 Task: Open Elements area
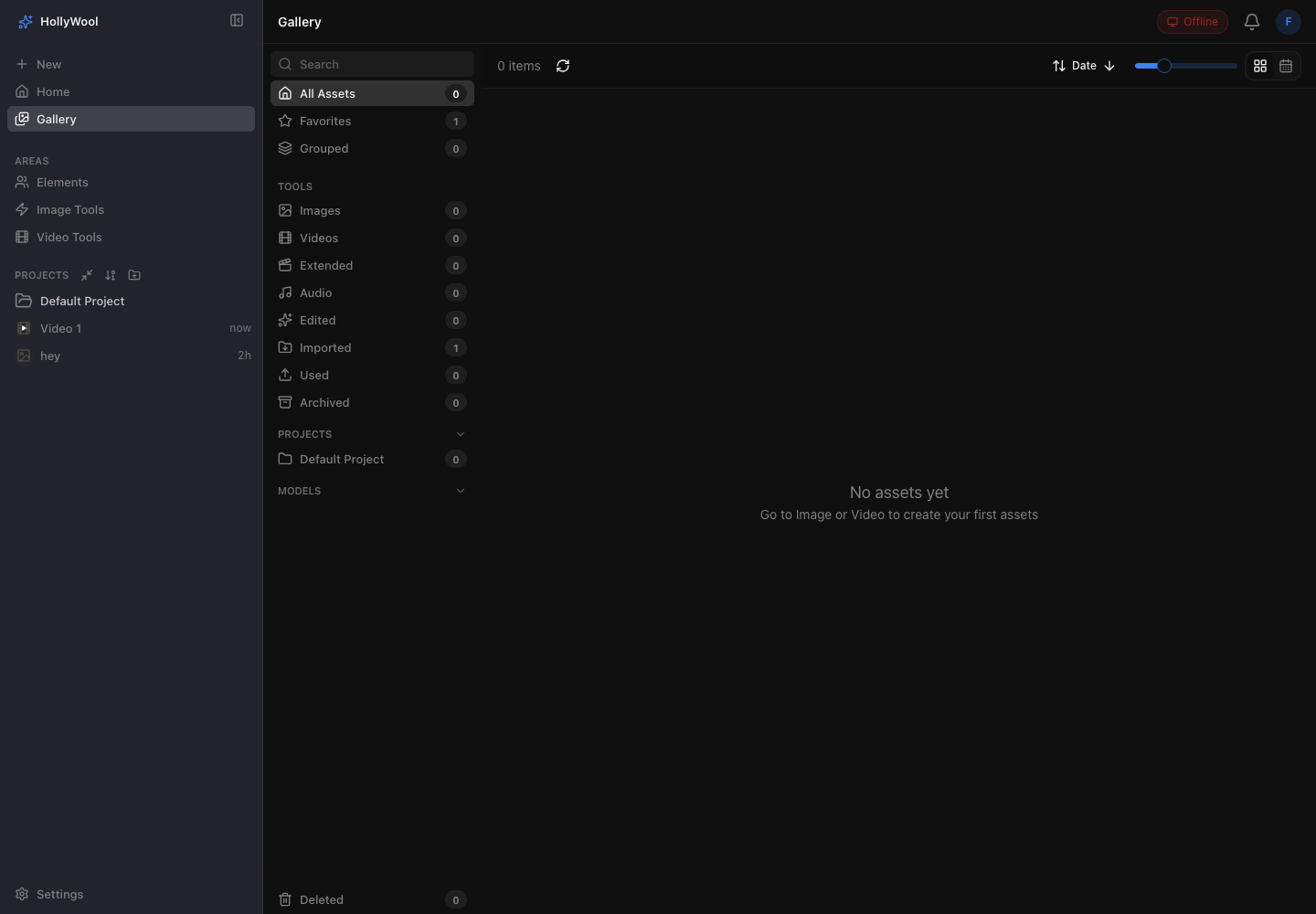click(131, 182)
